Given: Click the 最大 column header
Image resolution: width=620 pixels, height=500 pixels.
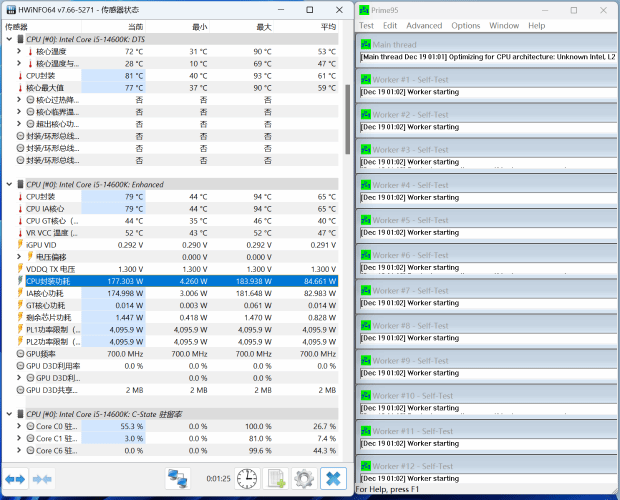Looking at the screenshot, I should pos(242,27).
